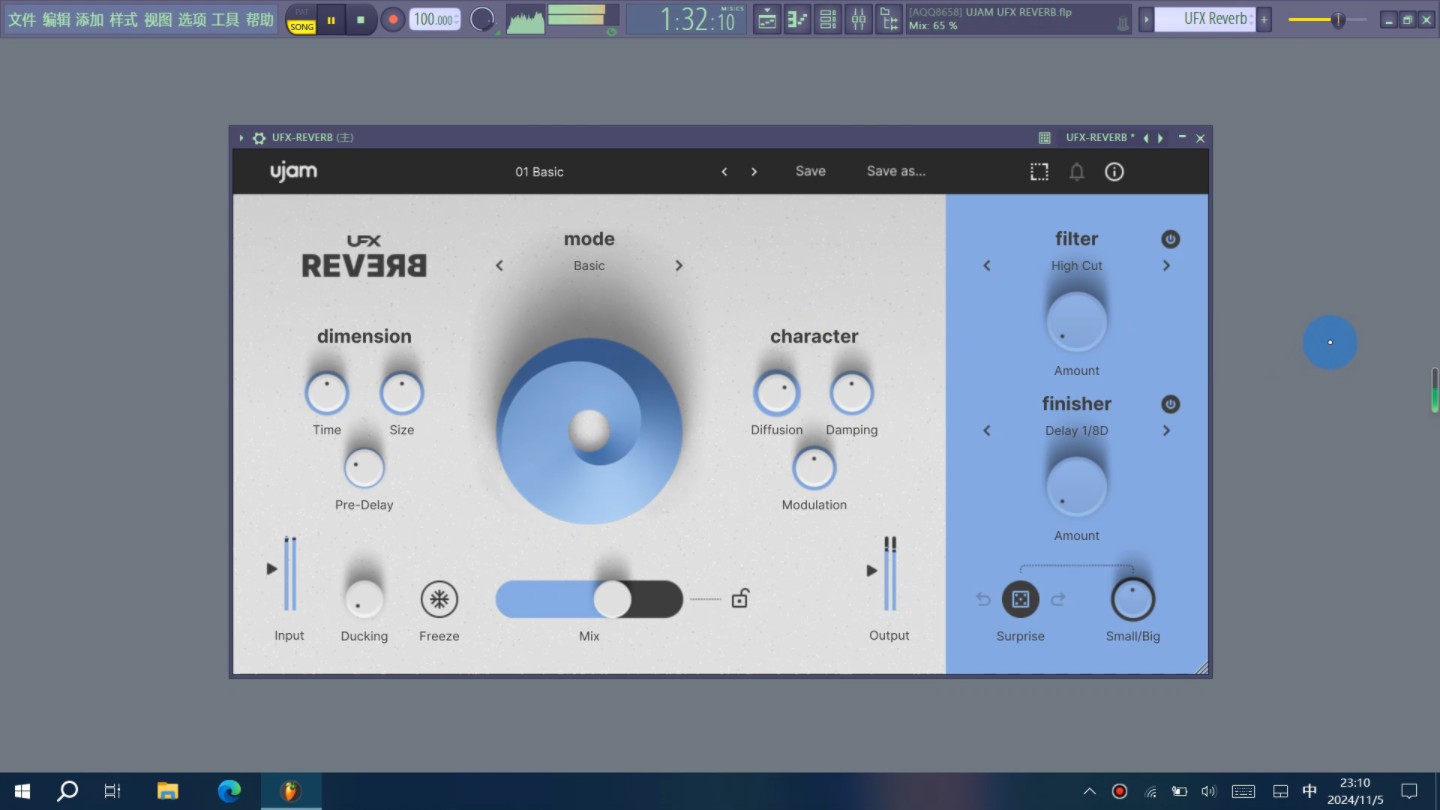Click the Size knob
1440x810 pixels.
click(x=402, y=393)
